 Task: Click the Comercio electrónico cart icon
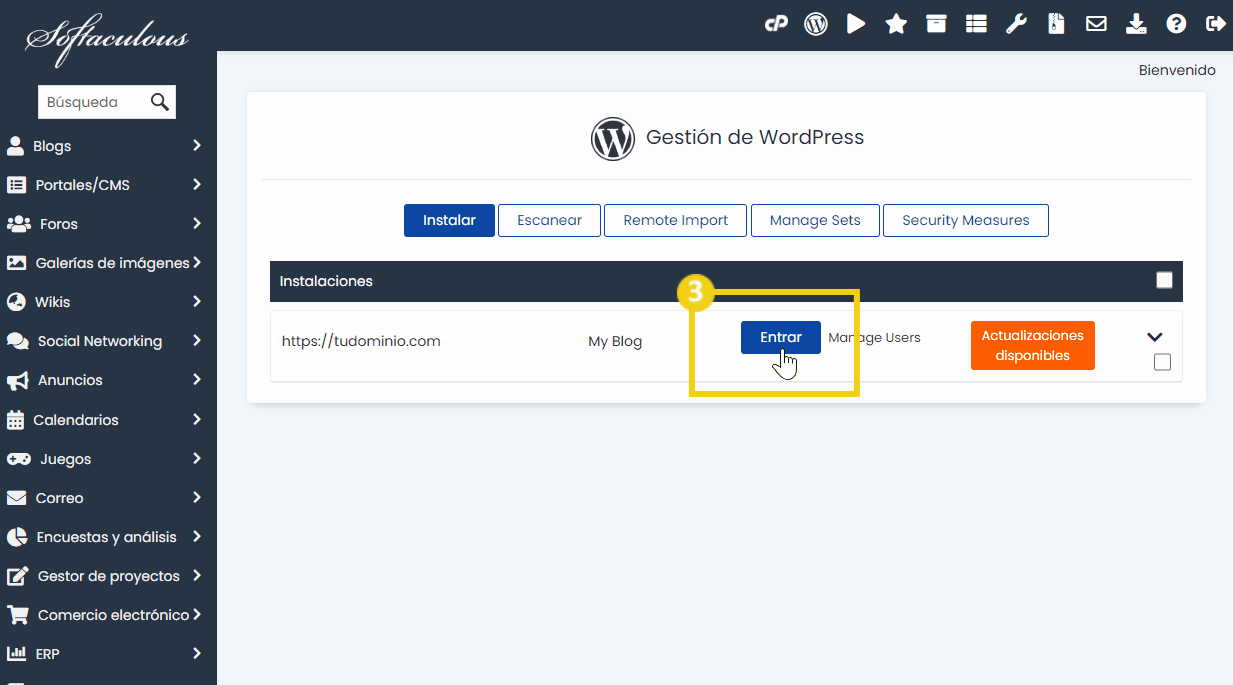point(17,615)
